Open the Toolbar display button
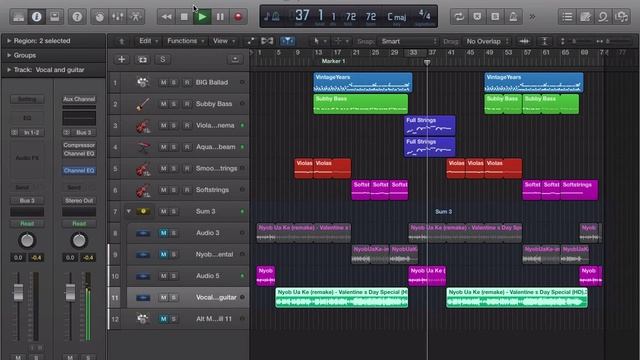This screenshot has width=640, height=360. click(x=54, y=17)
